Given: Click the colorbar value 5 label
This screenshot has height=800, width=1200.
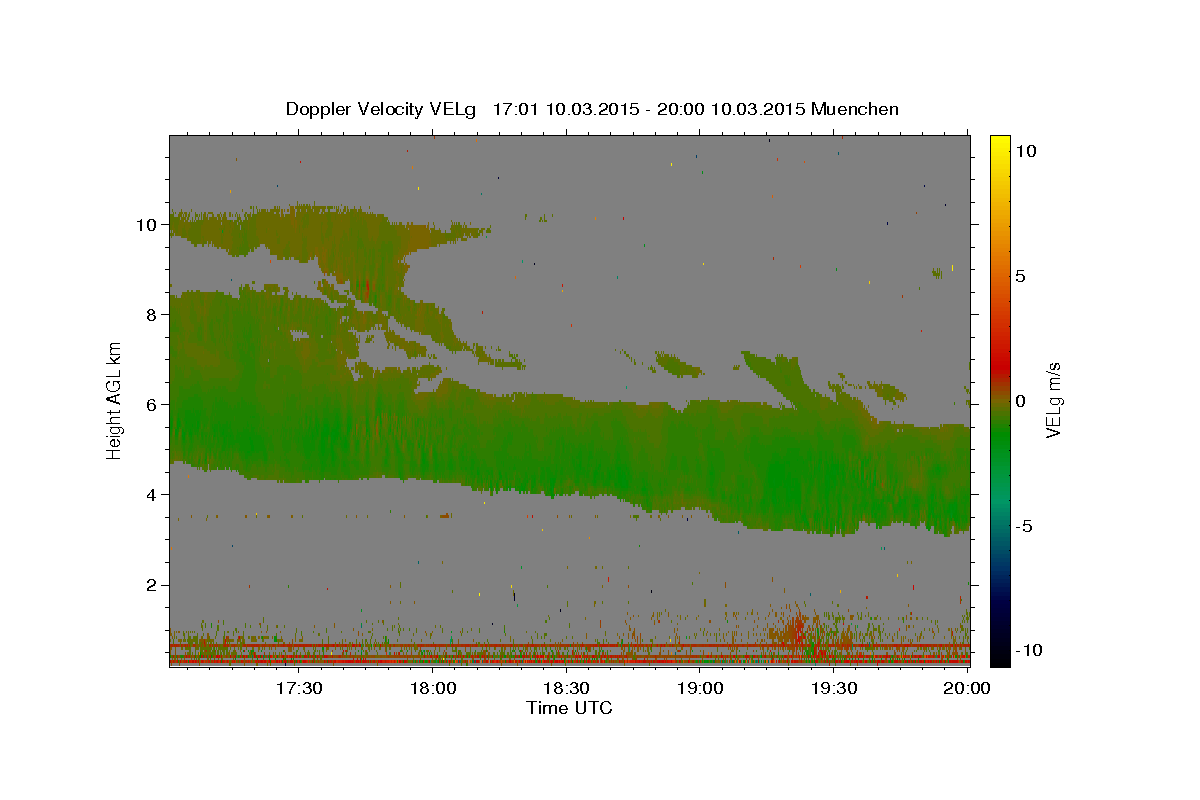Looking at the screenshot, I should click(1021, 275).
